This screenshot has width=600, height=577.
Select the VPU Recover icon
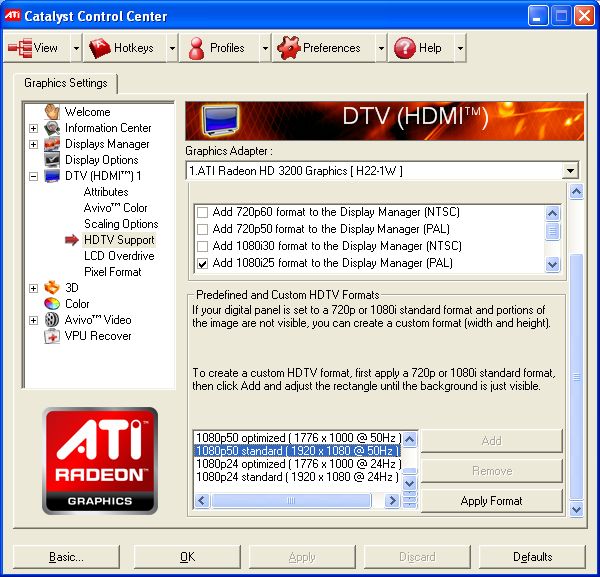[52, 336]
